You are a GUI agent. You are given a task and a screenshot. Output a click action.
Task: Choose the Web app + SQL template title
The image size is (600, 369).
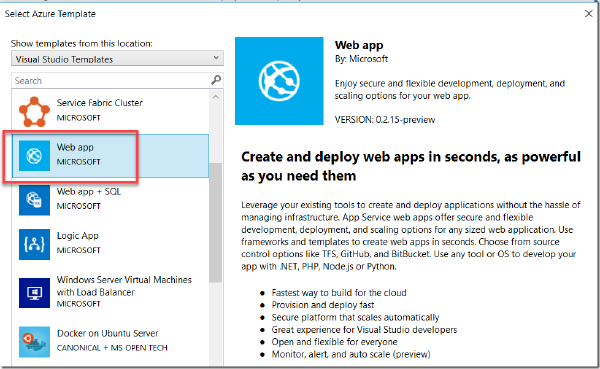tap(89, 191)
